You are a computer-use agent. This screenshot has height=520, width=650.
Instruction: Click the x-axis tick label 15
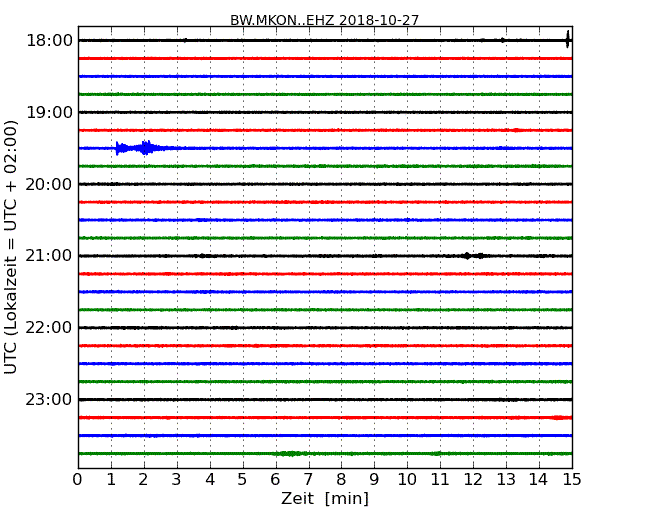tap(572, 480)
